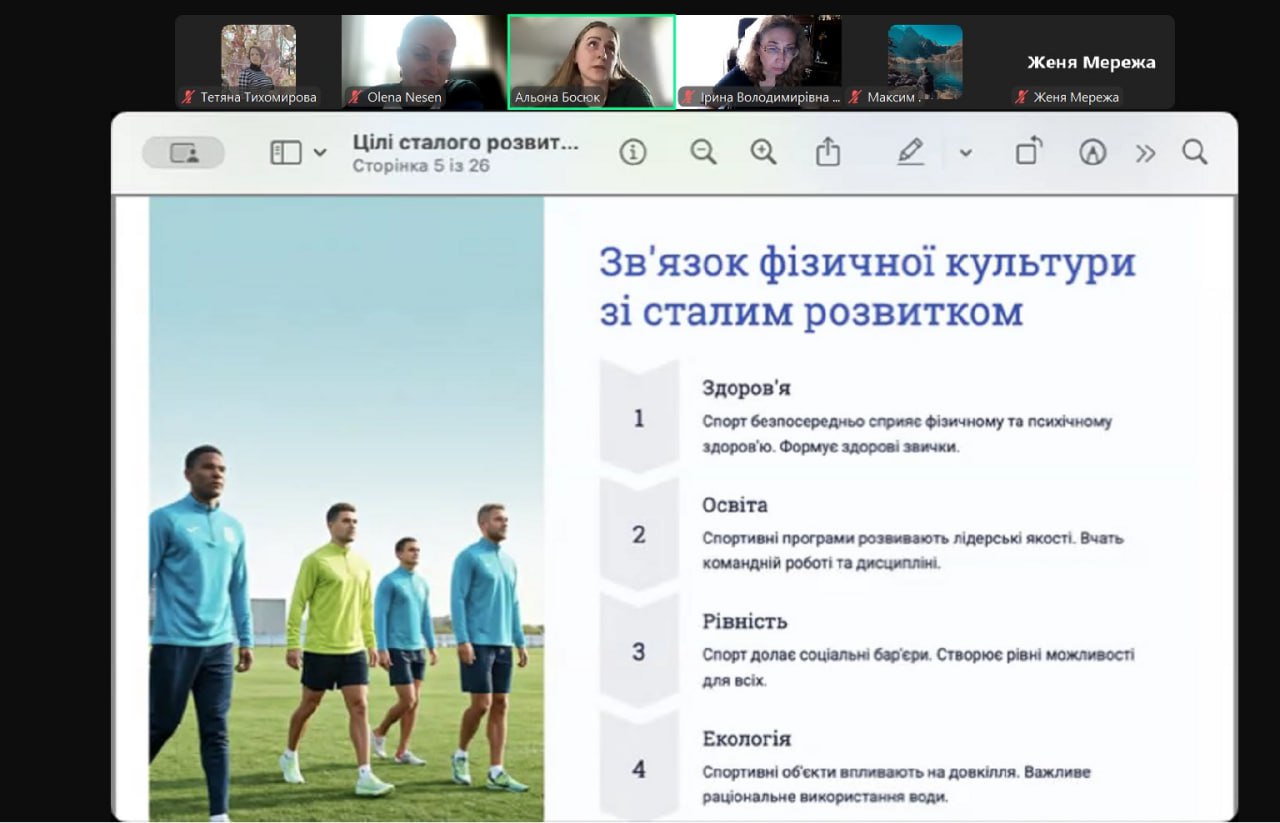Click the number 1 chevron beside Здоров'я
Image resolution: width=1280 pixels, height=823 pixels.
(x=639, y=418)
